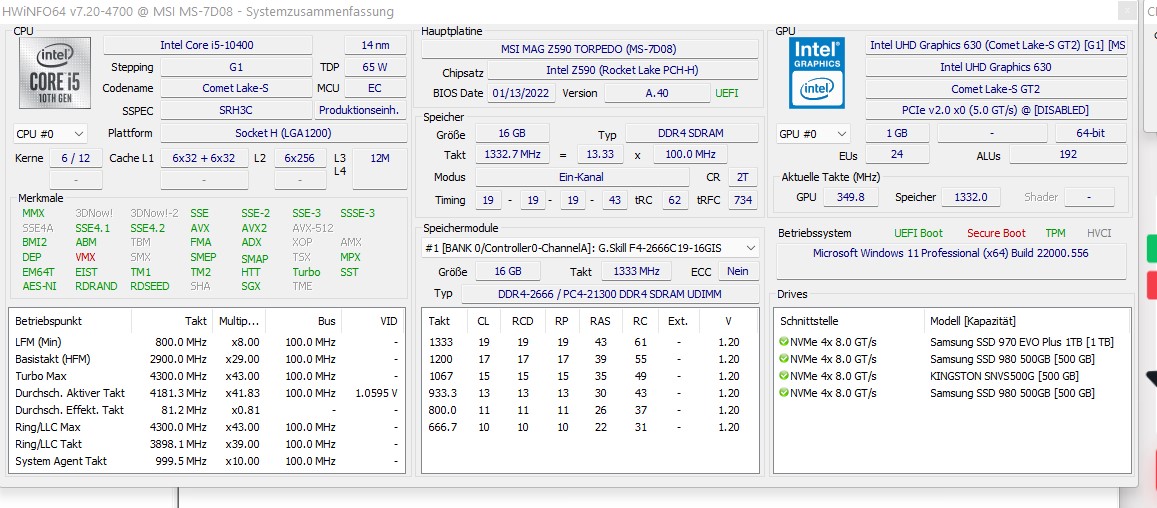Click the PCIe v2.0 x0 DISABLED field
The height and width of the screenshot is (508, 1157).
pyautogui.click(x=996, y=110)
